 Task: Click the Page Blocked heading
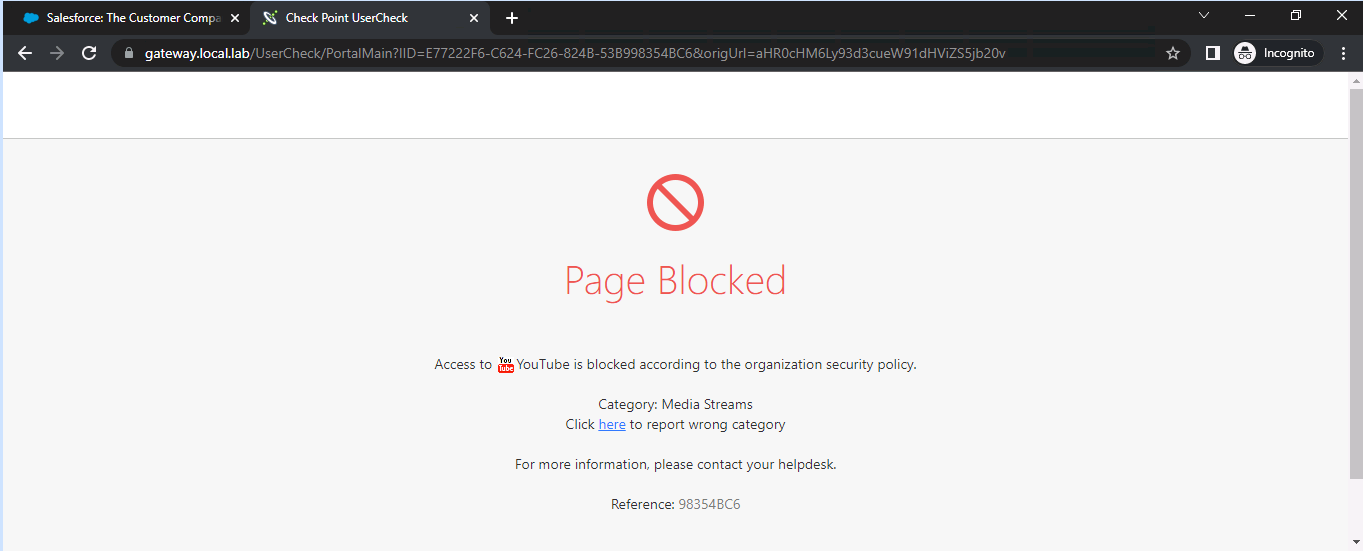(x=676, y=280)
